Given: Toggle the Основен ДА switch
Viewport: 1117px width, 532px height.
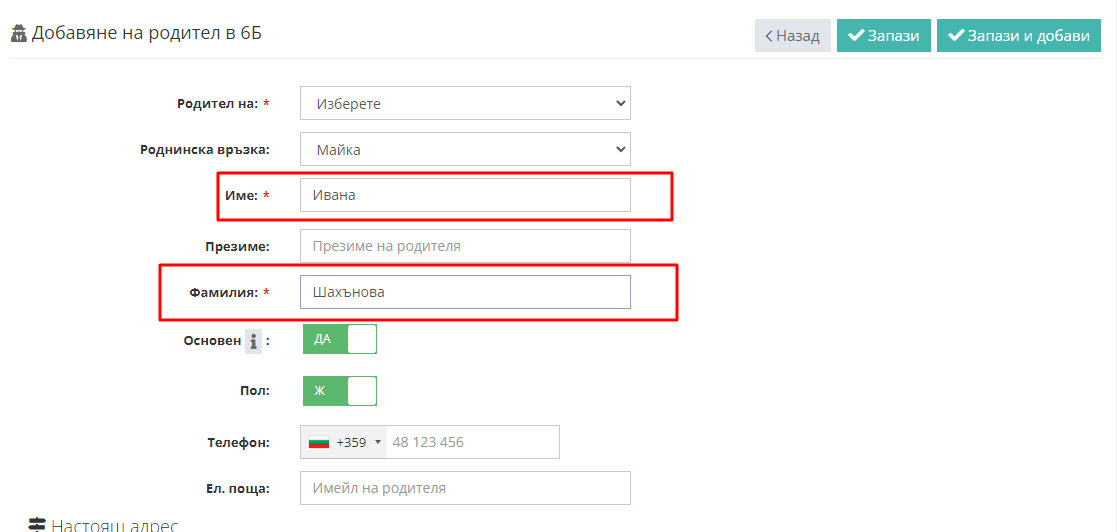Looking at the screenshot, I should point(340,339).
